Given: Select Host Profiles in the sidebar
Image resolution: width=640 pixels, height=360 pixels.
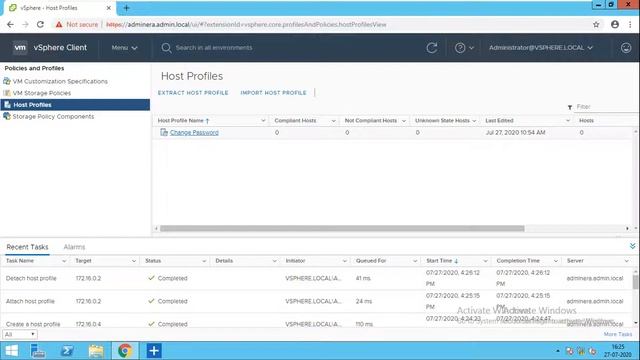Looking at the screenshot, I should [x=75, y=105].
